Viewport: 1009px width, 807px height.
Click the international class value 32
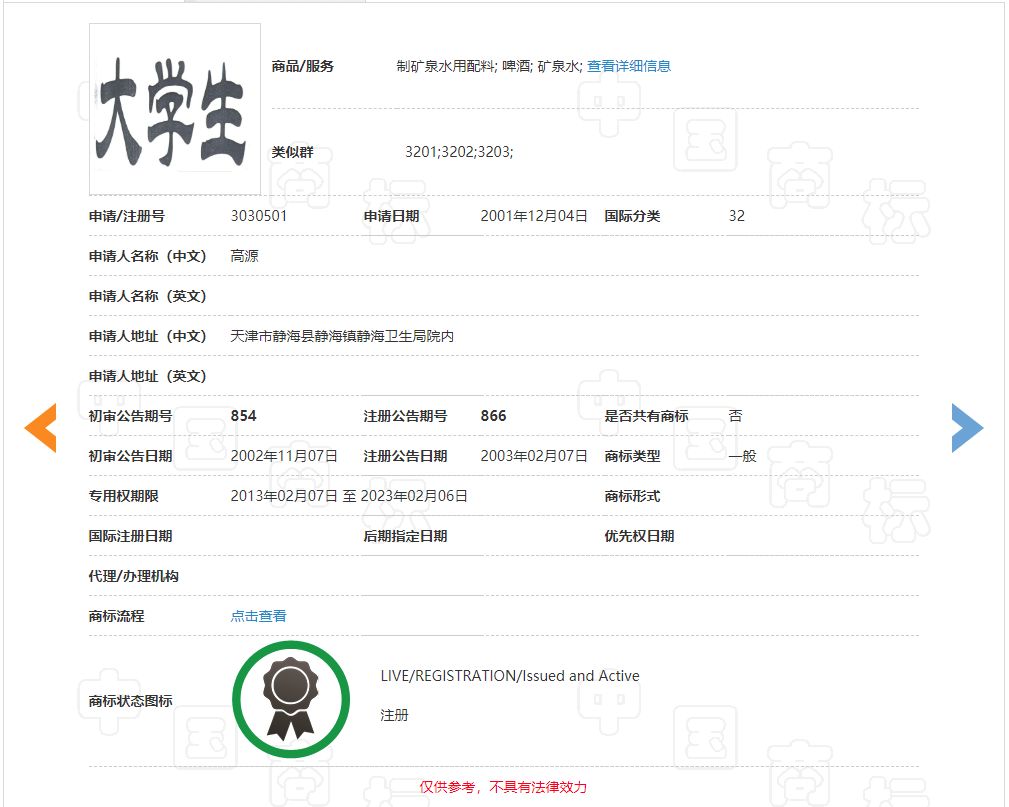(737, 216)
